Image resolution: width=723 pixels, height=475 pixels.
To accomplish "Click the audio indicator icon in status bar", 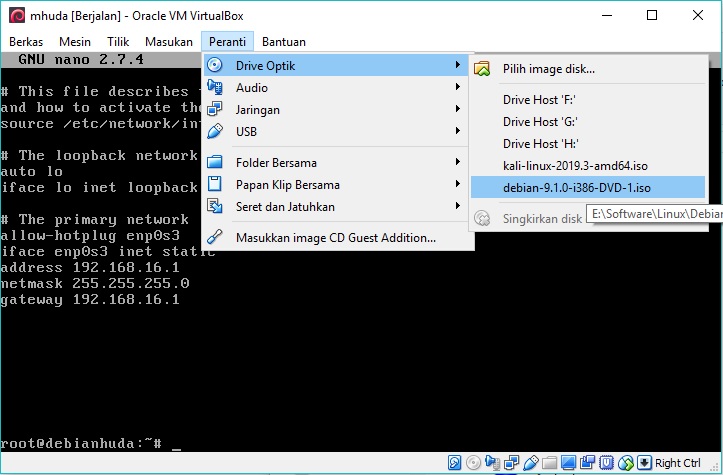I will pyautogui.click(x=492, y=462).
